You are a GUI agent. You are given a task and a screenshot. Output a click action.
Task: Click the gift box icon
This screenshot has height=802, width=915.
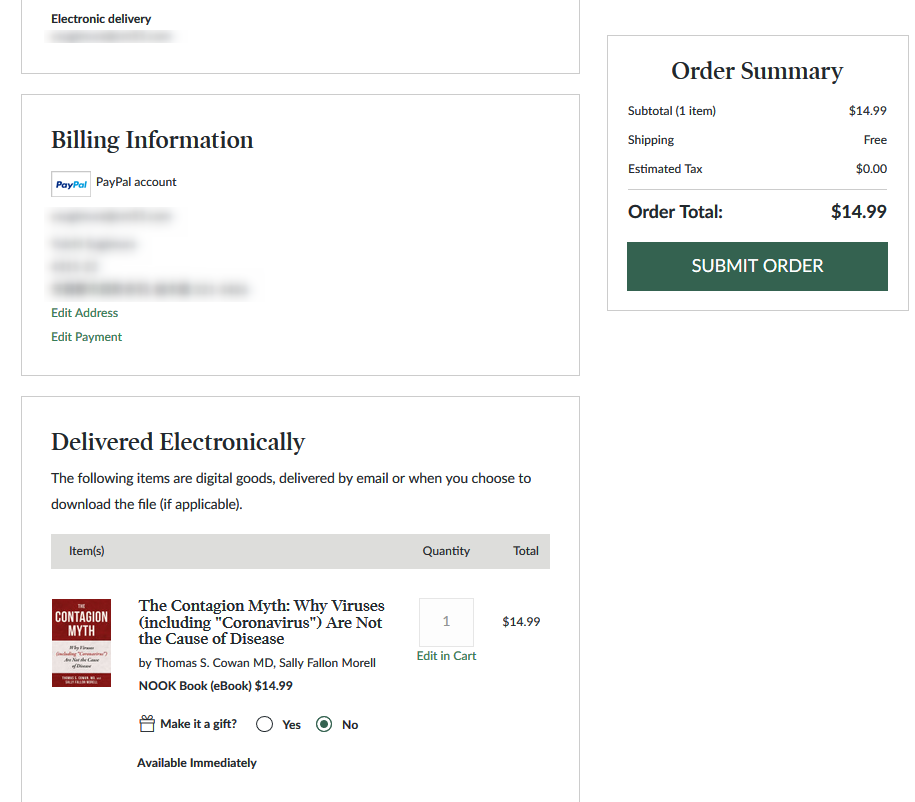click(x=147, y=724)
